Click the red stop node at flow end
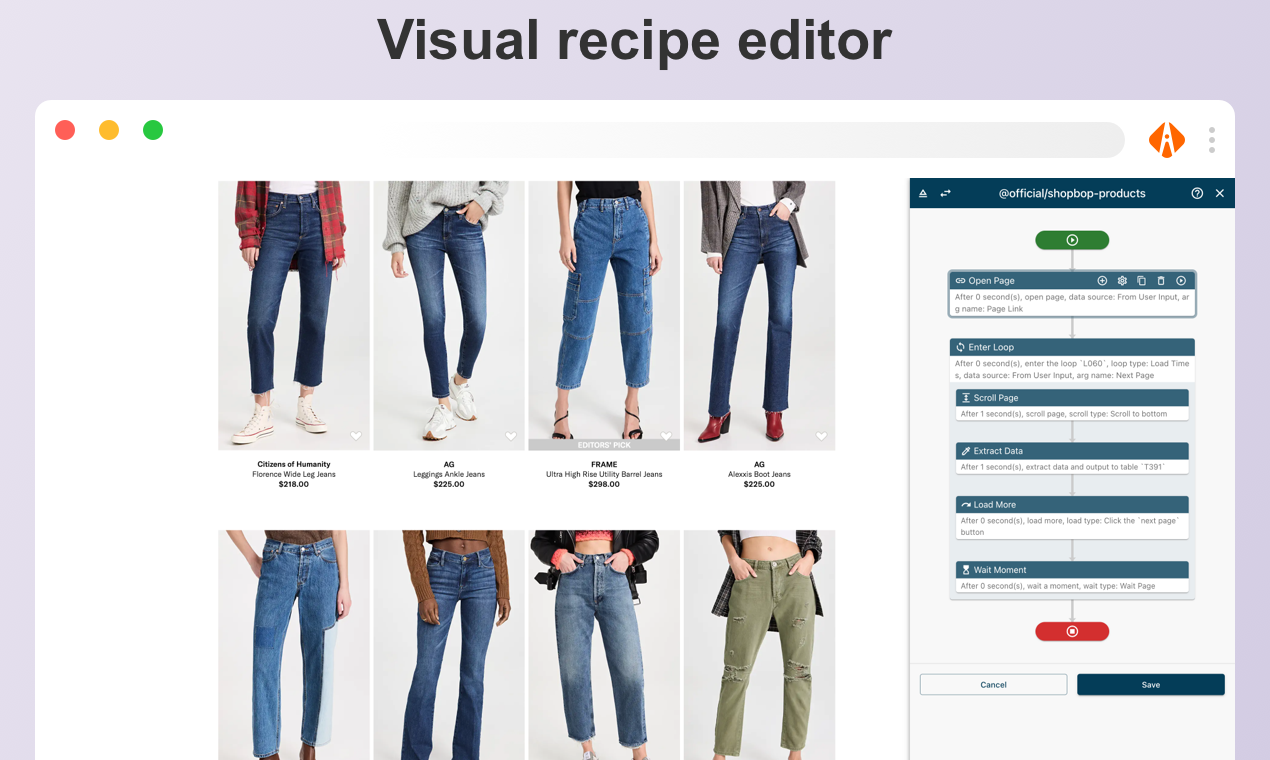This screenshot has height=760, width=1270. coord(1072,632)
